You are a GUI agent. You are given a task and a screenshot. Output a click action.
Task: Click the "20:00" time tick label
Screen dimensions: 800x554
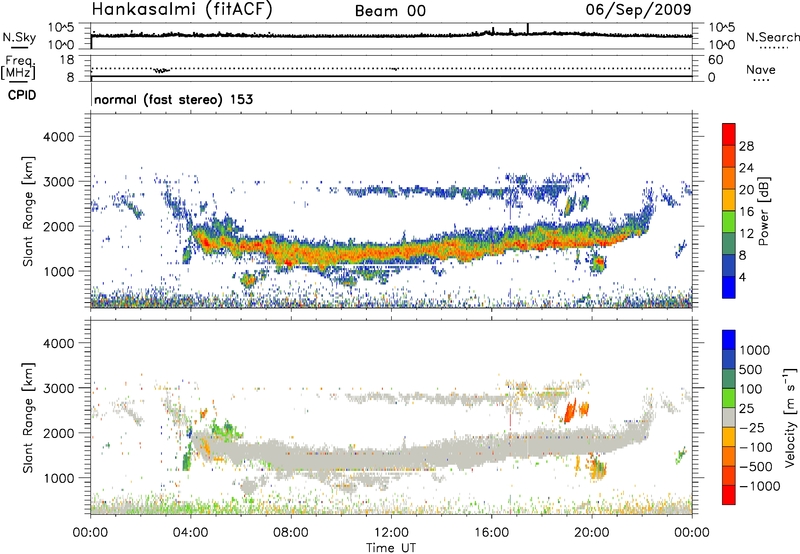point(592,533)
